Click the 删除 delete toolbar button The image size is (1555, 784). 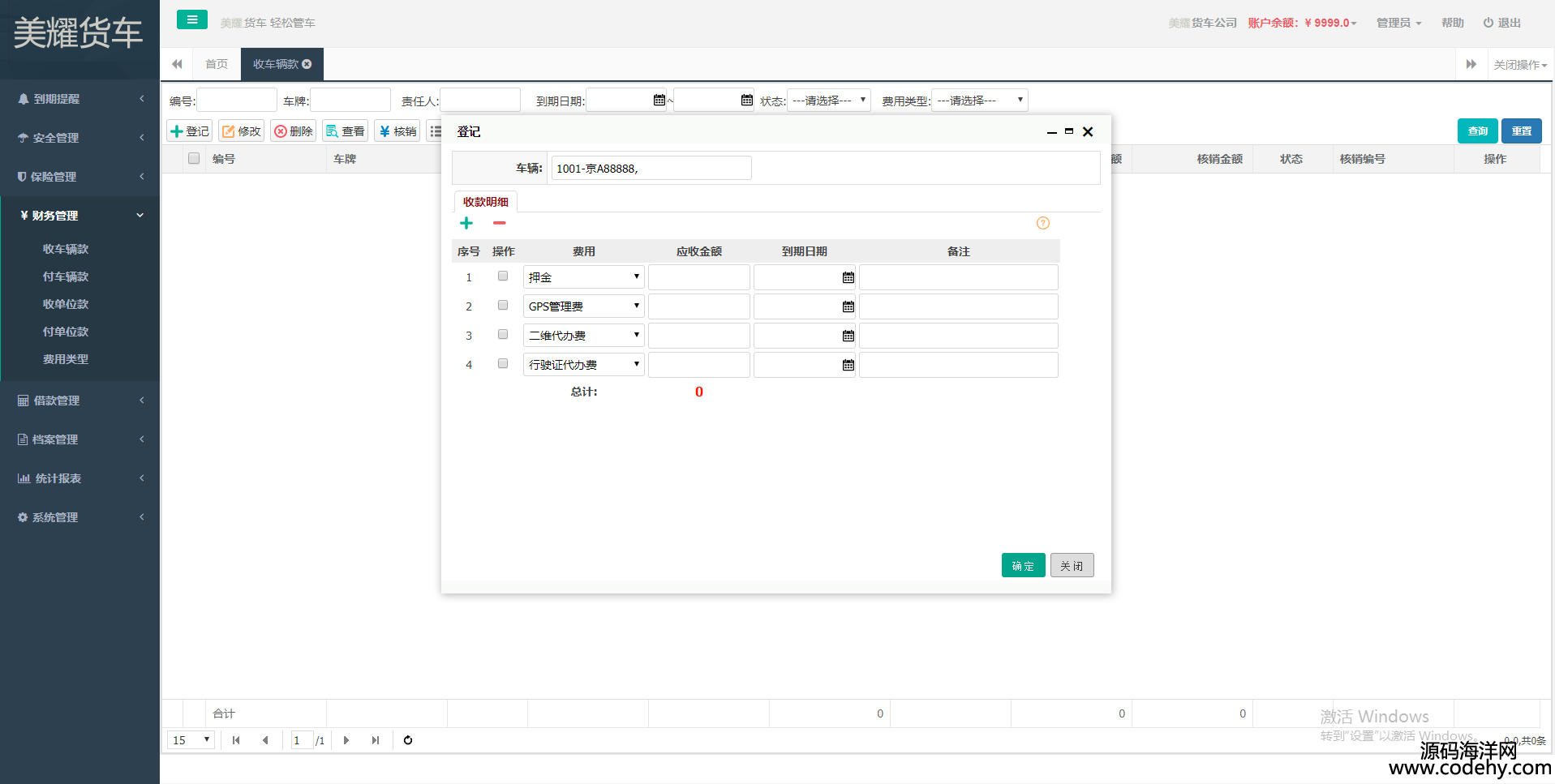[x=294, y=131]
